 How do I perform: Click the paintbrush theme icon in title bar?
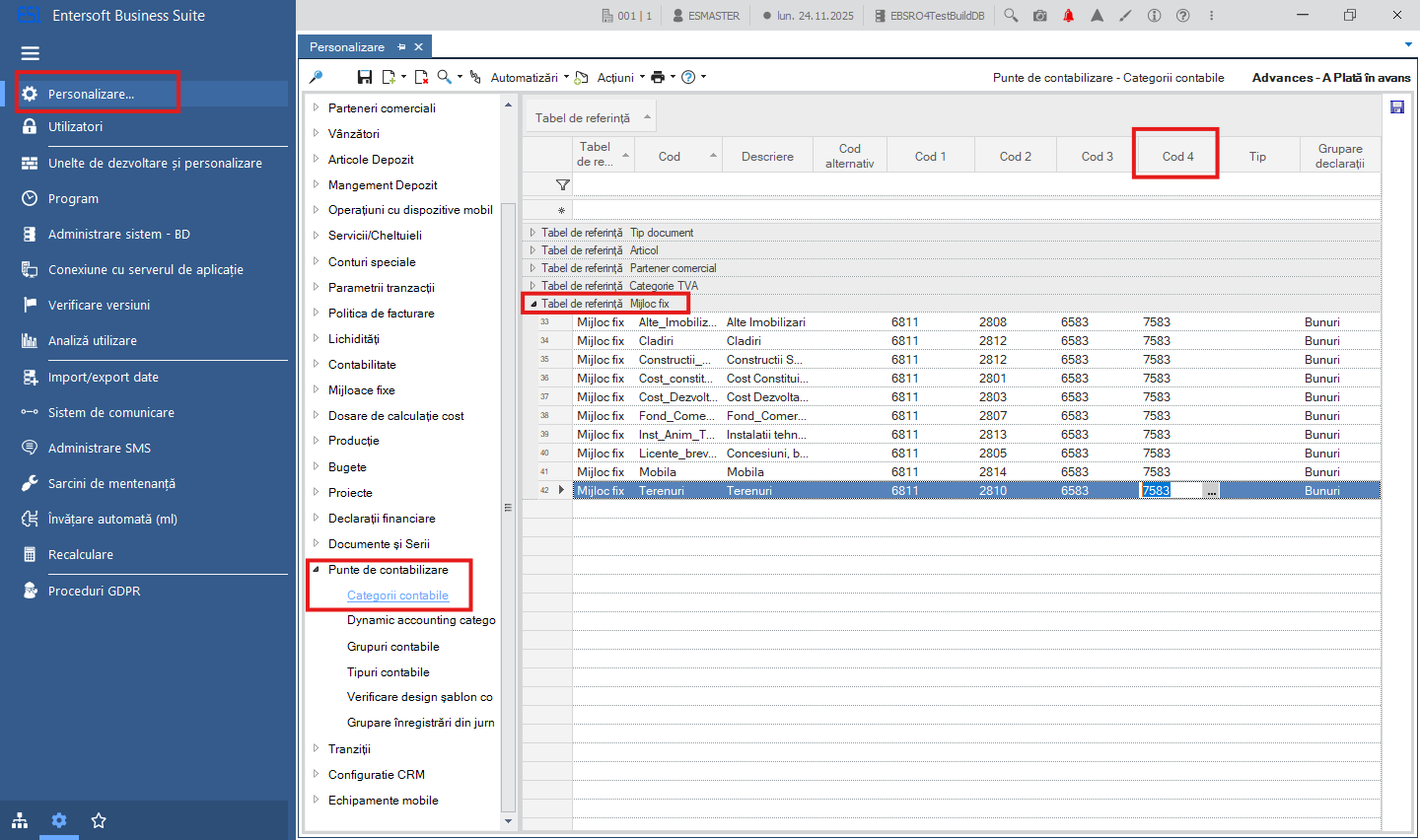point(1125,16)
